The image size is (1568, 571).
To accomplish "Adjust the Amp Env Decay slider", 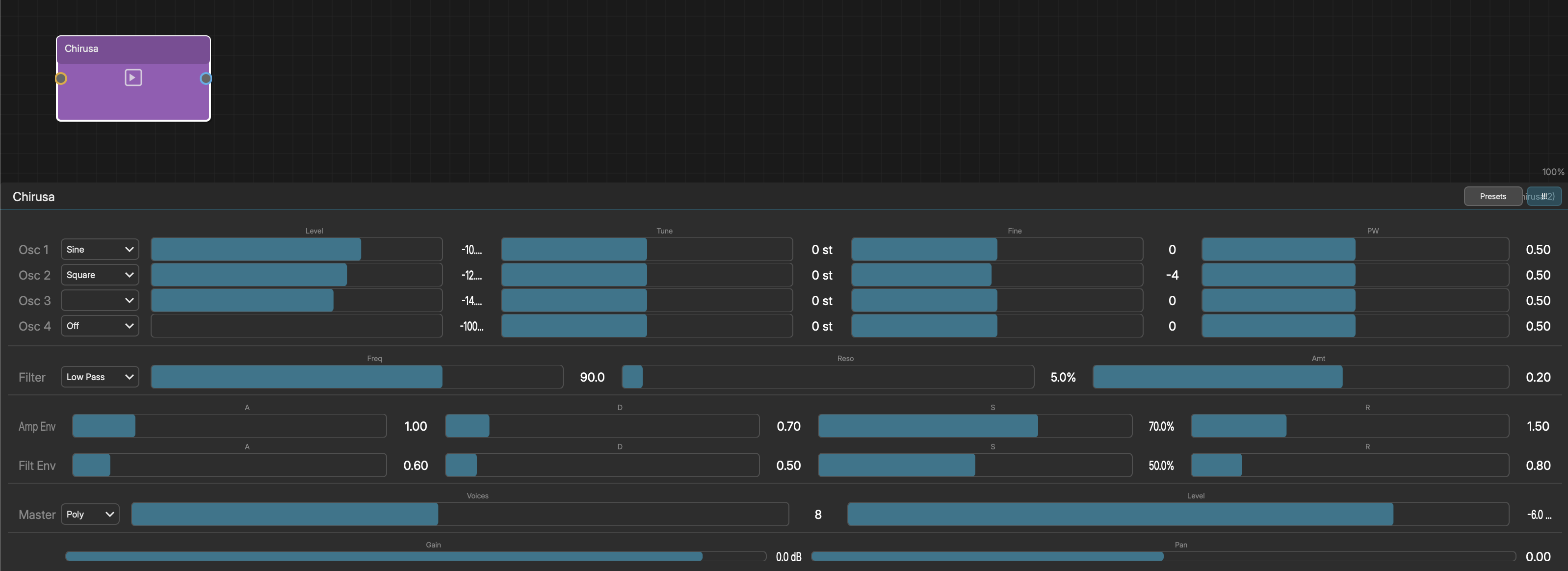I will [602, 425].
